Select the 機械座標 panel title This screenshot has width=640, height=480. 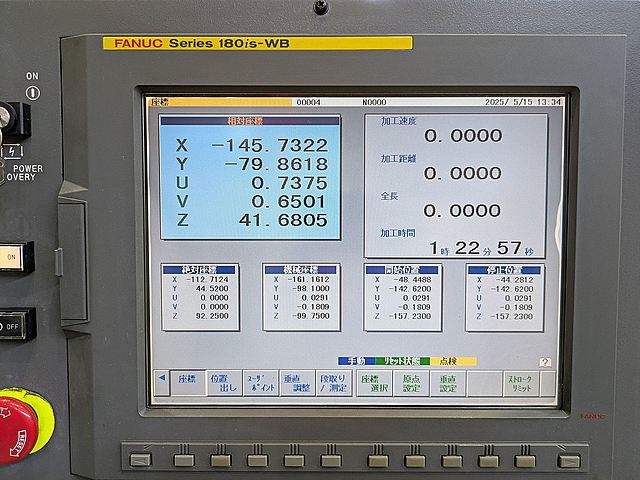(x=300, y=270)
